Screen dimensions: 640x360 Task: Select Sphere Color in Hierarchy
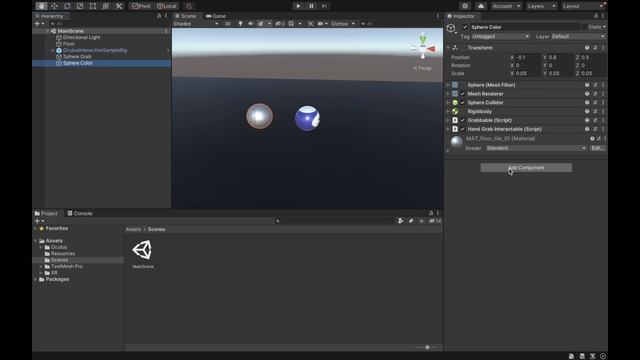click(78, 63)
